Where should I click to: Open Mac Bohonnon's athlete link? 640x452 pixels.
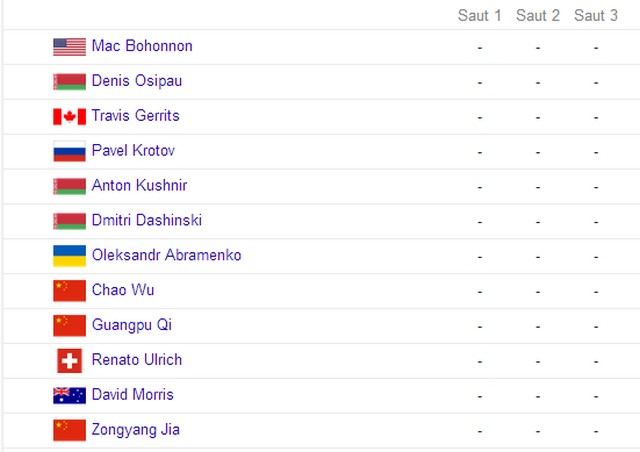pos(142,46)
